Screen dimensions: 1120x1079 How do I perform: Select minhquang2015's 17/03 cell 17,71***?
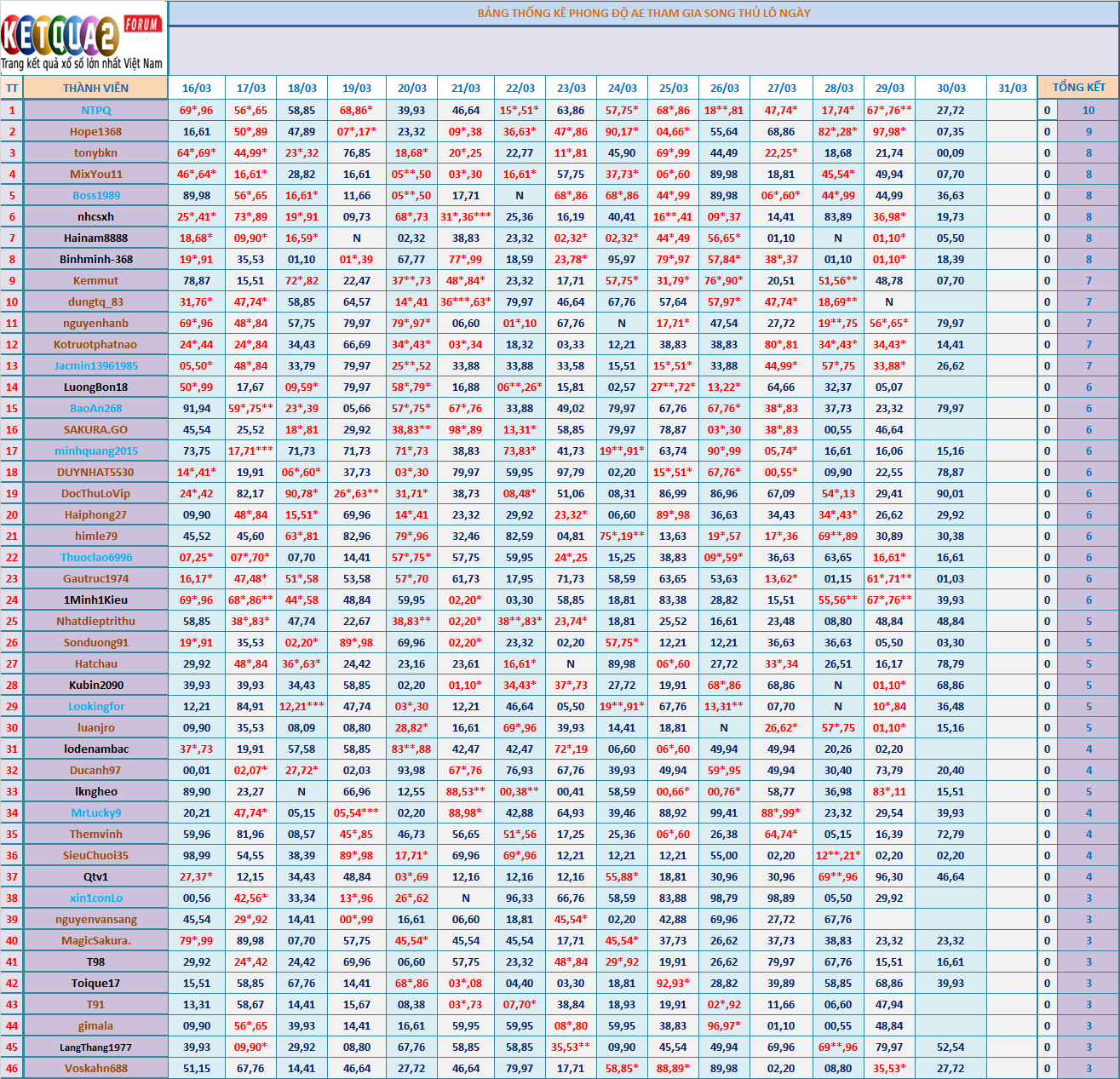pyautogui.click(x=250, y=451)
